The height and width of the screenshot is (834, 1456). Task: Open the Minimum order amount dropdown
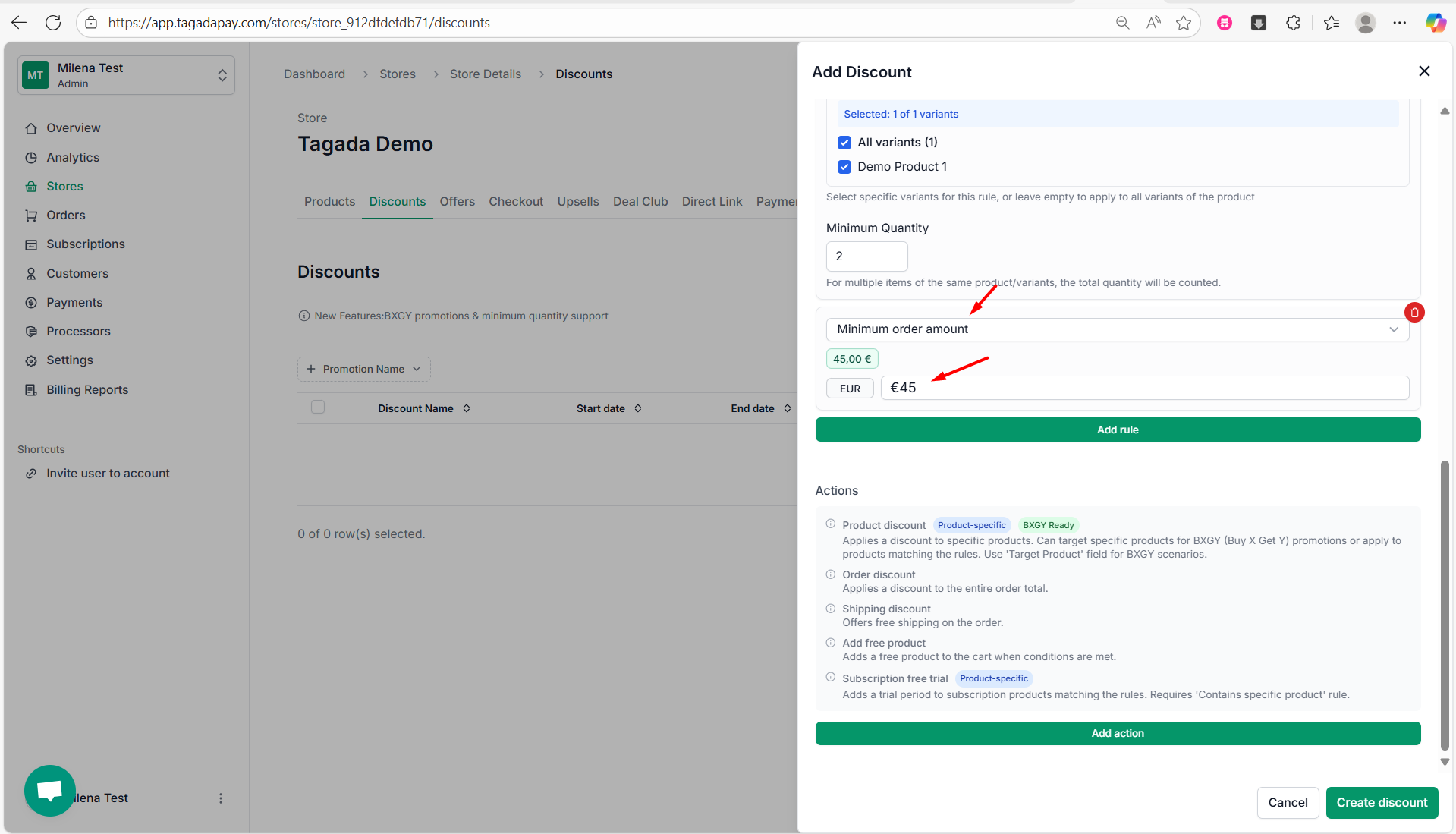point(1117,329)
